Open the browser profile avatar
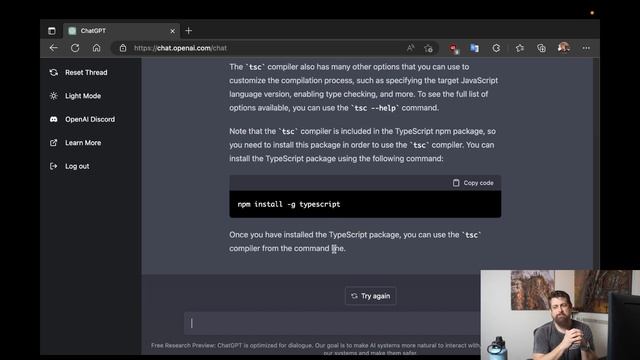This screenshot has height=360, width=640. coord(564,48)
